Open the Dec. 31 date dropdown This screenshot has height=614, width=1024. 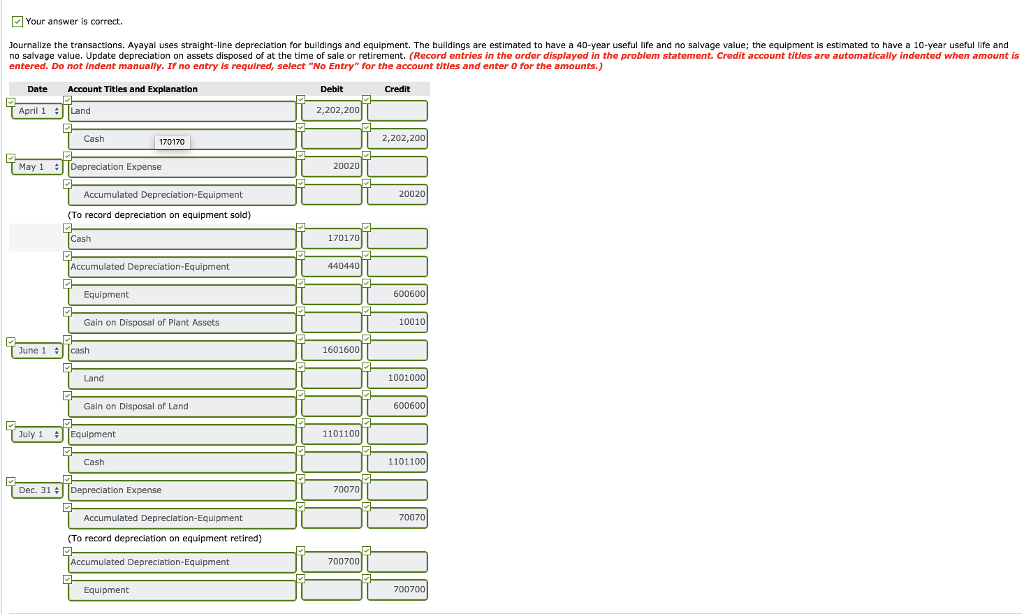point(37,489)
